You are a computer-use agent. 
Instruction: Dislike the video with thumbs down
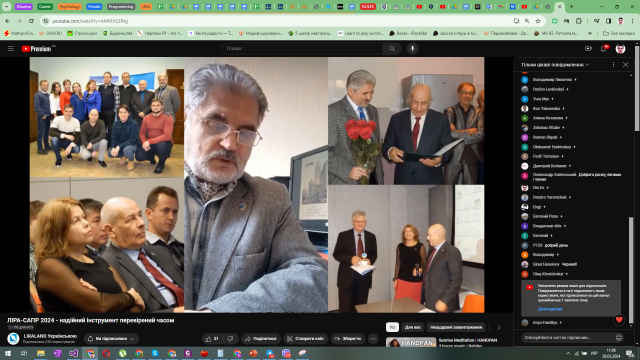231,339
